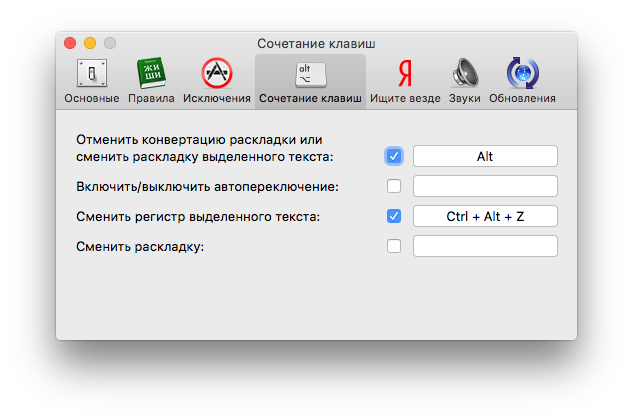Switch to the Исключения pane

217,81
